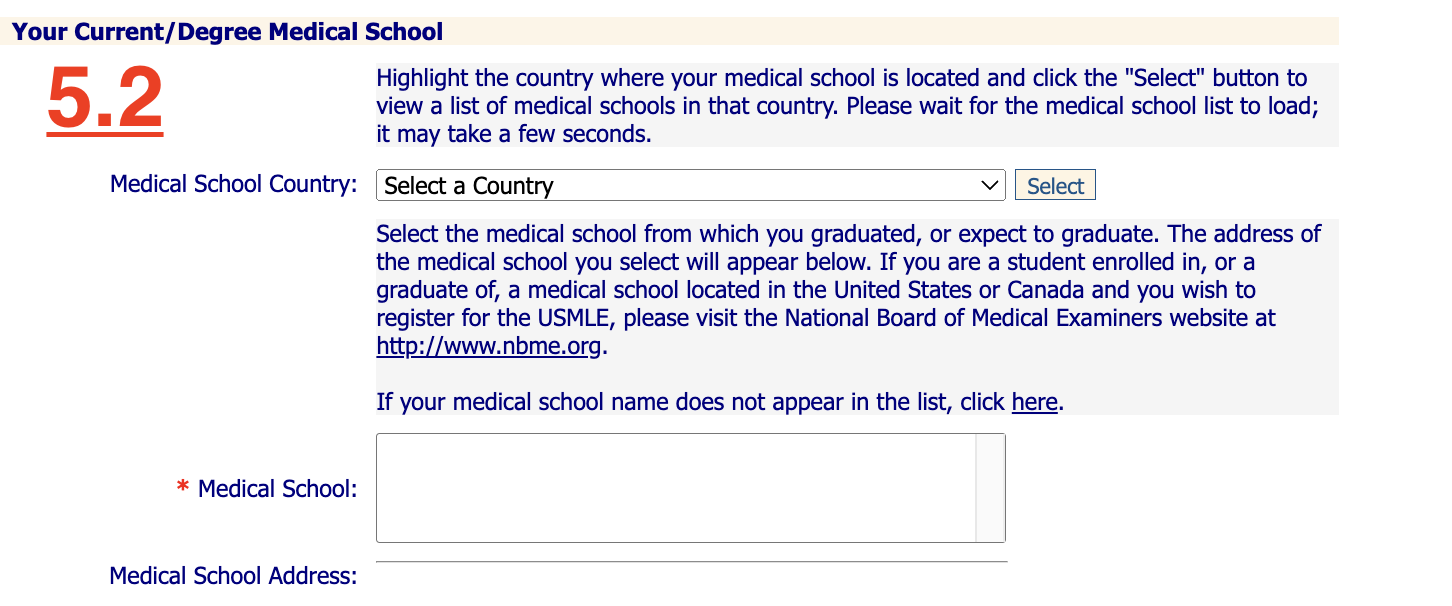
Task: Click the paragraph starting "Select the medical school"
Action: [x=849, y=291]
